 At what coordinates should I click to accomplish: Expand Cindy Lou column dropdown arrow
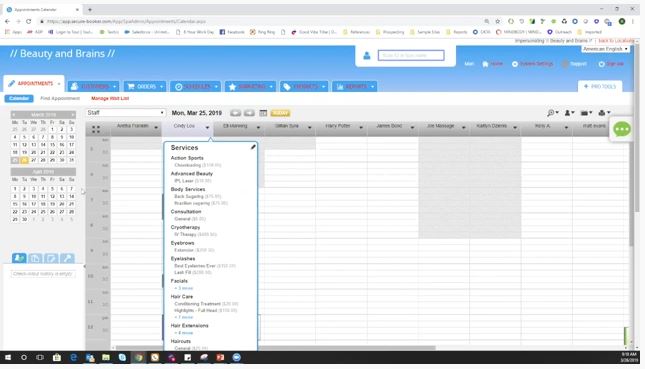tap(207, 128)
